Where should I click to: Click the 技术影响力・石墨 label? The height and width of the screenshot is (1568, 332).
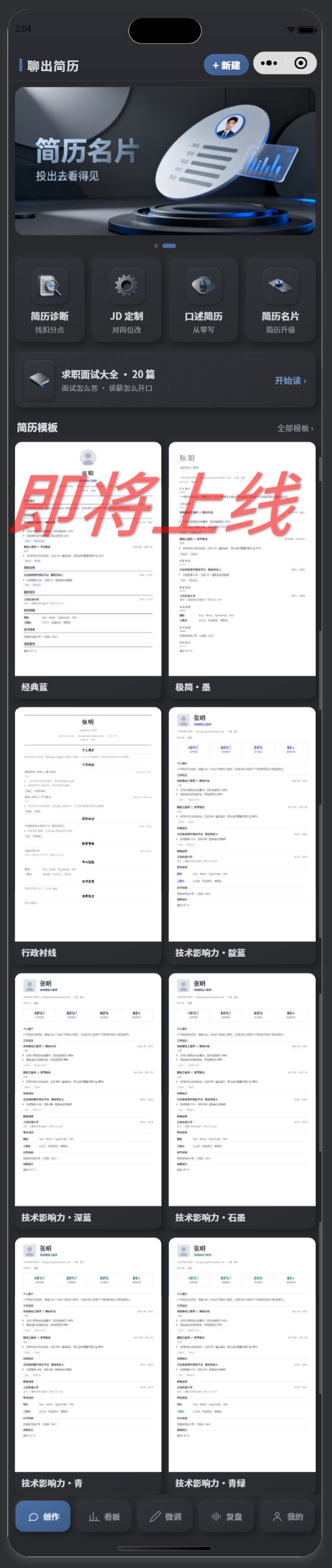211,1218
